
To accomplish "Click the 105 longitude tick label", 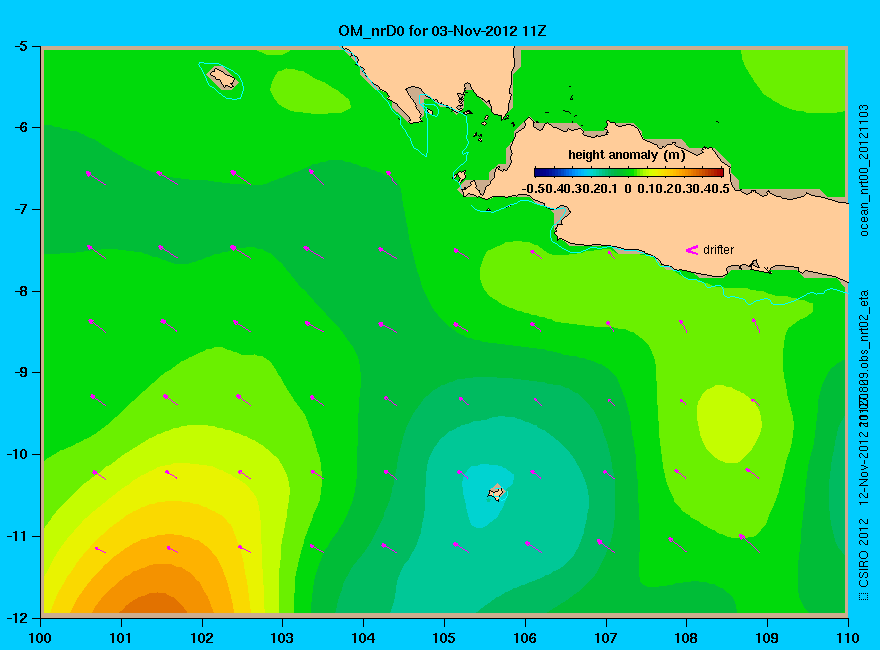I will pyautogui.click(x=444, y=638).
